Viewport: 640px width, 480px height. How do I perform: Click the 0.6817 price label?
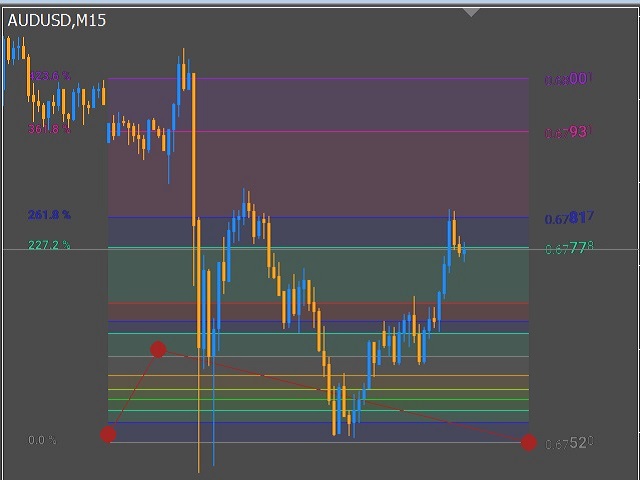[569, 218]
